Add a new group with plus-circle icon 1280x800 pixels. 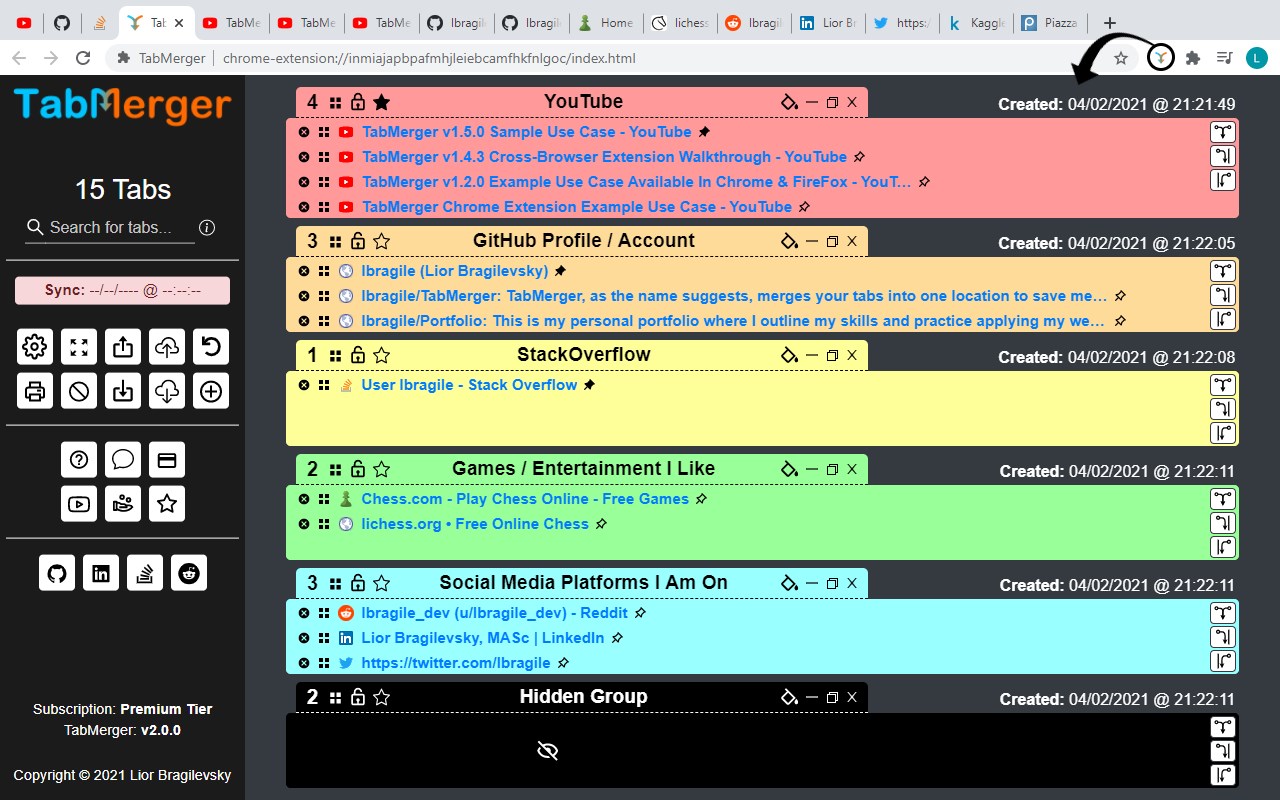pyautogui.click(x=211, y=391)
